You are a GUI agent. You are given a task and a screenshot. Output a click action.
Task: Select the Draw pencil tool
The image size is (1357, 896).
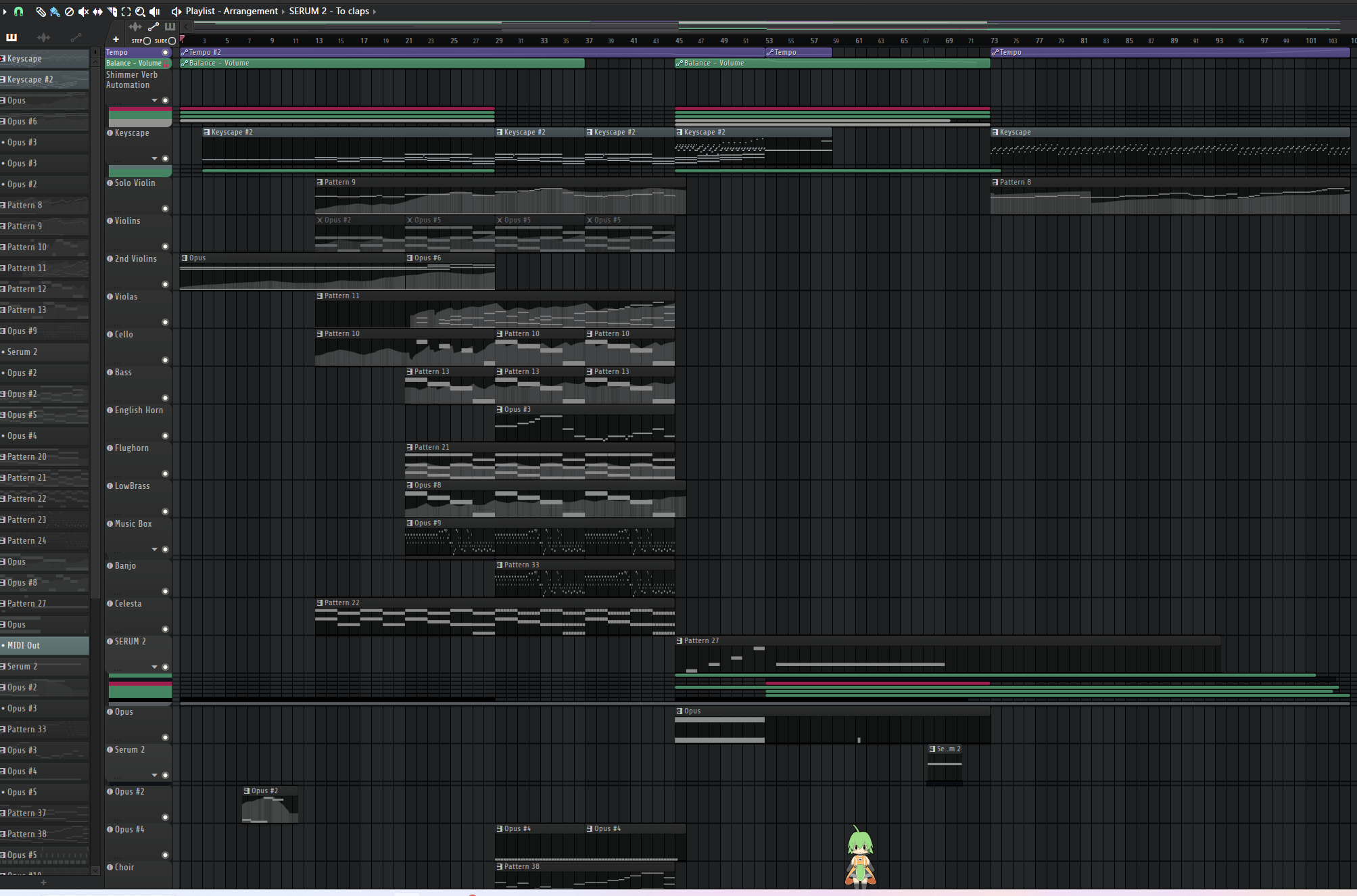click(x=41, y=11)
